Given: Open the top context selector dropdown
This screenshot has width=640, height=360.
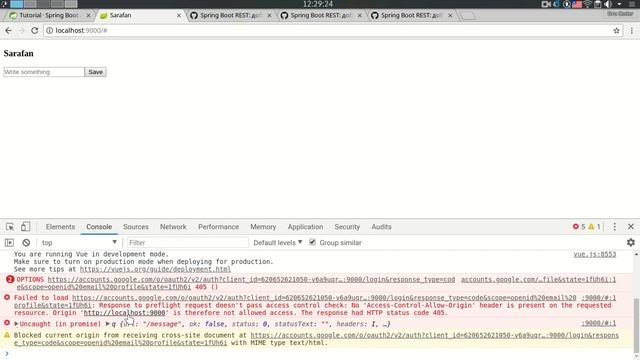Looking at the screenshot, I should click(78, 242).
